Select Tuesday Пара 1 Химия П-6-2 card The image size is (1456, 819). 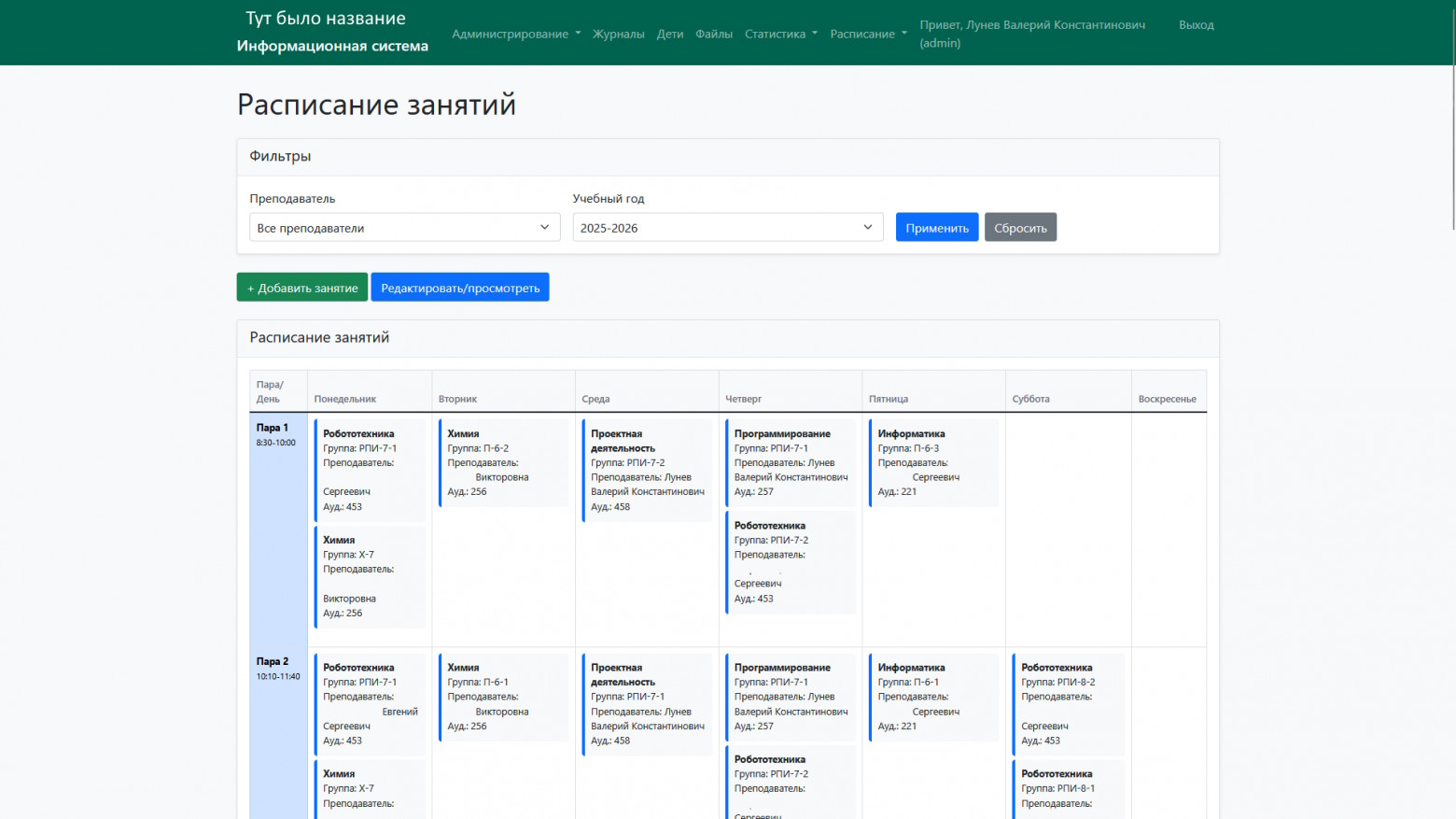[x=504, y=462]
